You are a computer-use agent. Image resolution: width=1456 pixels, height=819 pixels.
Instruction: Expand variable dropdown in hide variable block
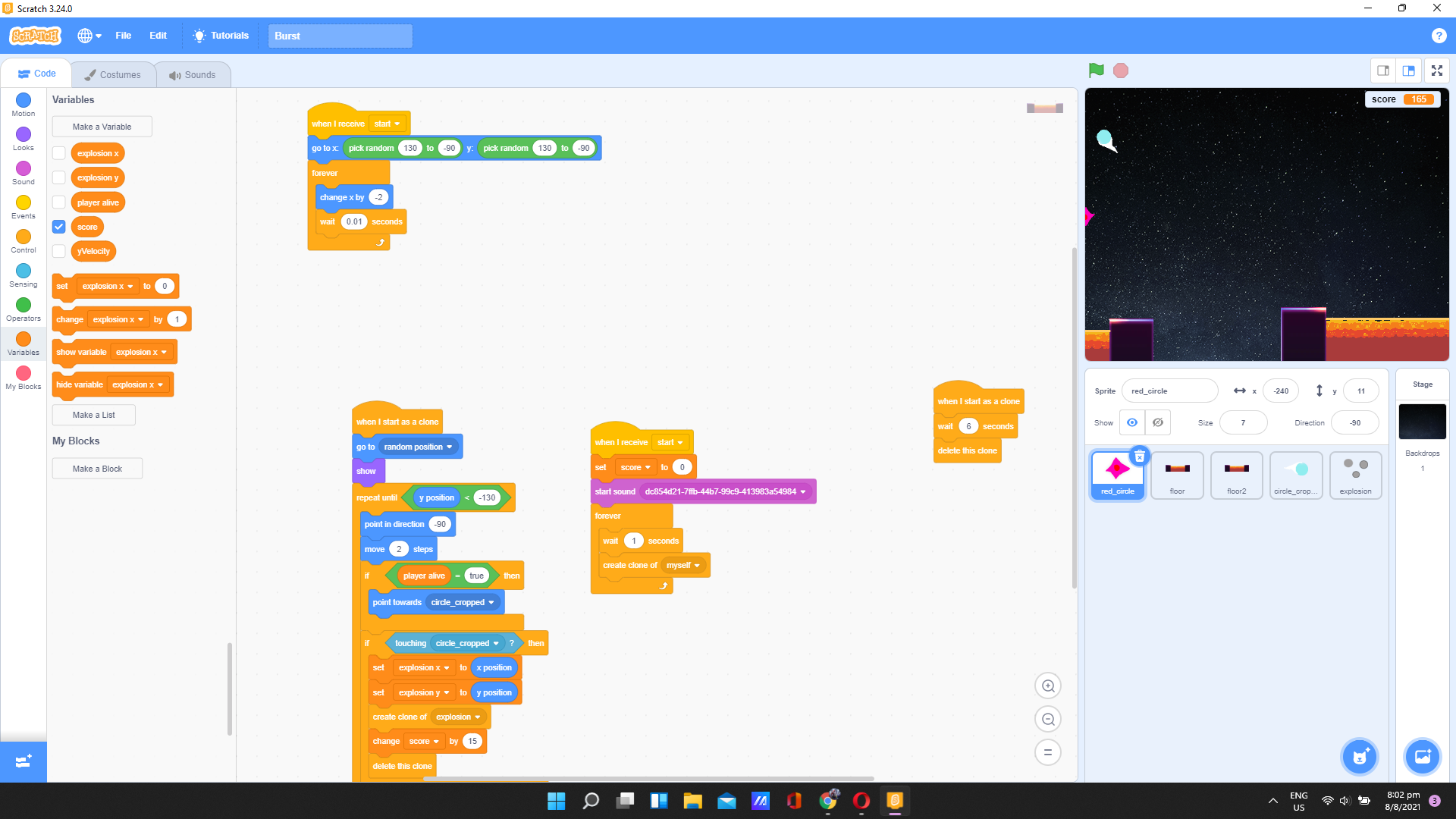tap(160, 385)
